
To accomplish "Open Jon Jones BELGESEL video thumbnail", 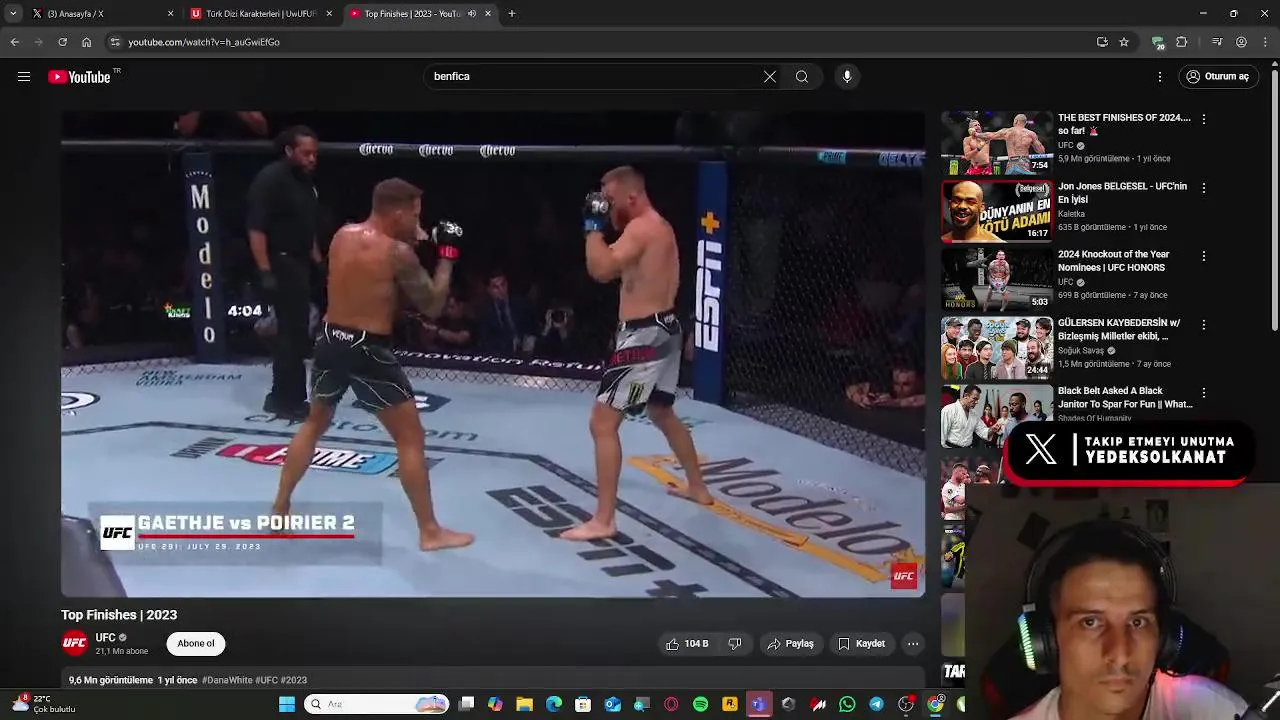I will coord(996,211).
